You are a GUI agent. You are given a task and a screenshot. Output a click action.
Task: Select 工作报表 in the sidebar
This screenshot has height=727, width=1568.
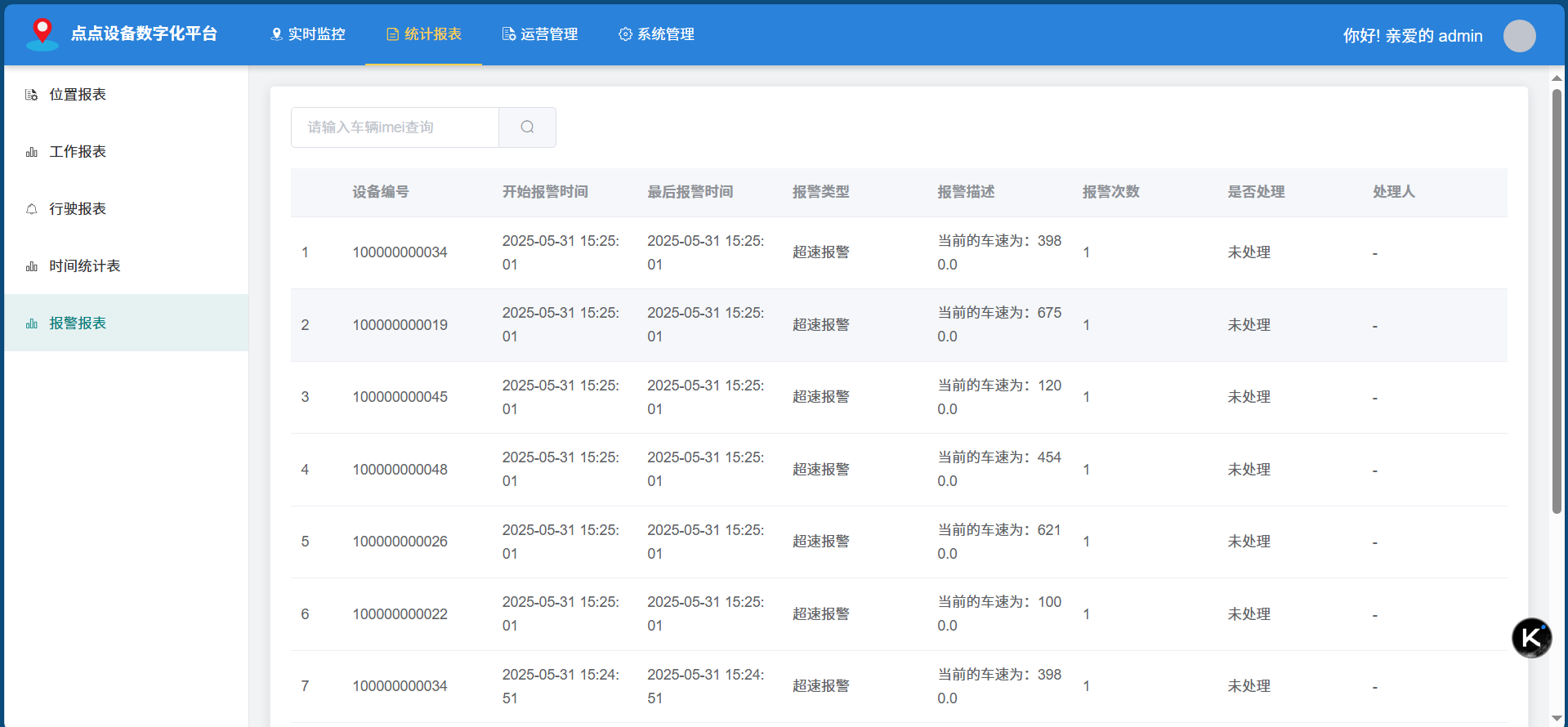[127, 152]
